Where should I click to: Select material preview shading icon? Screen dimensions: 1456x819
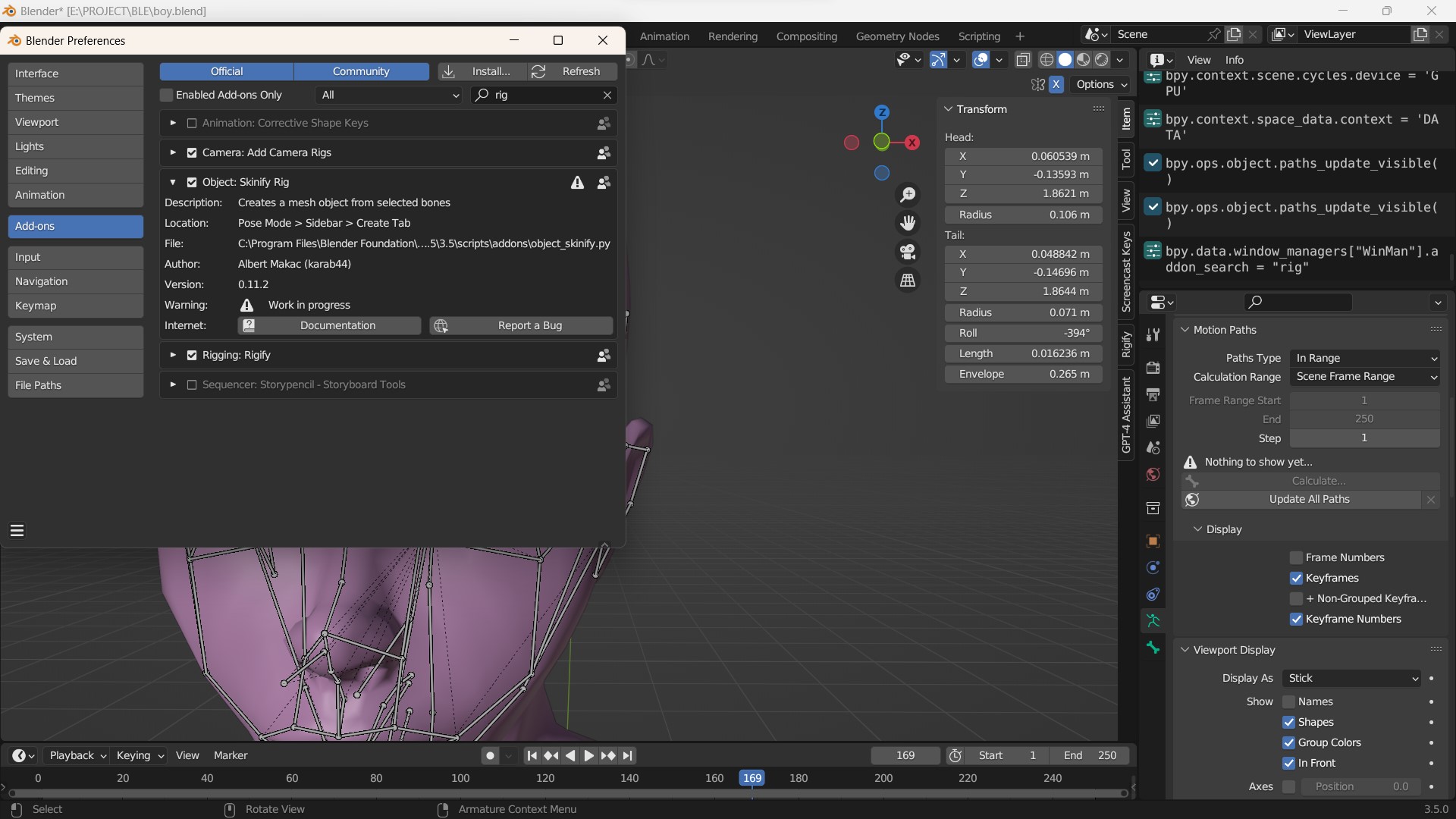click(1084, 60)
